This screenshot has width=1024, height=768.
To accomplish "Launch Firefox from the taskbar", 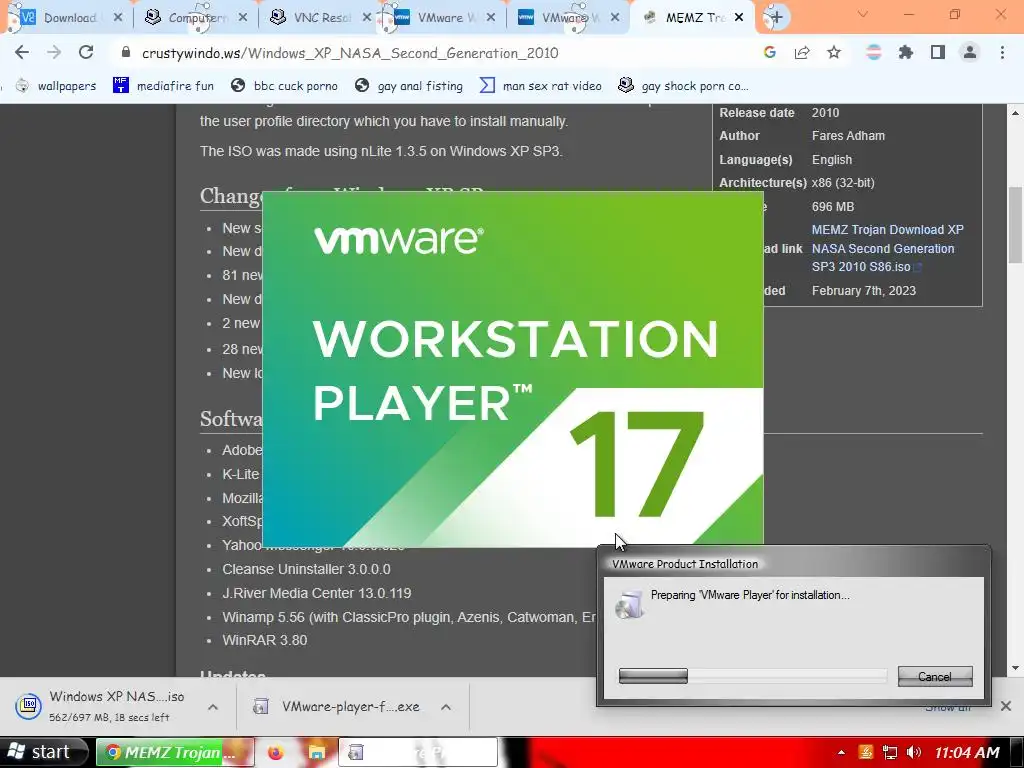I will [276, 752].
